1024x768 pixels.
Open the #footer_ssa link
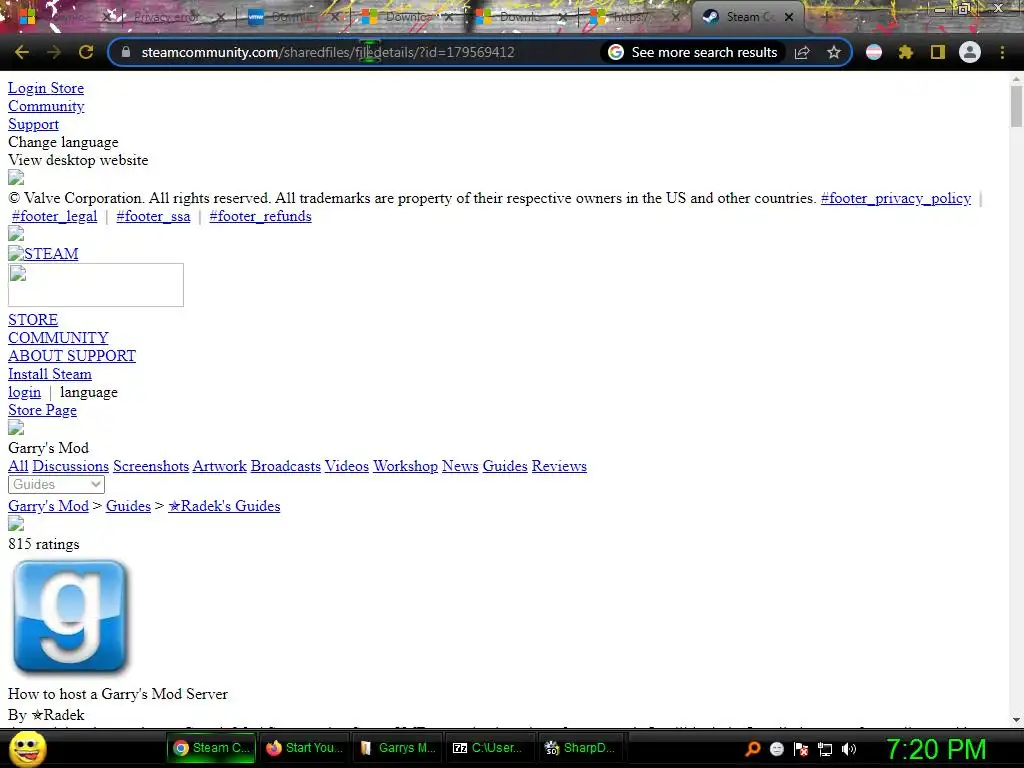point(153,216)
